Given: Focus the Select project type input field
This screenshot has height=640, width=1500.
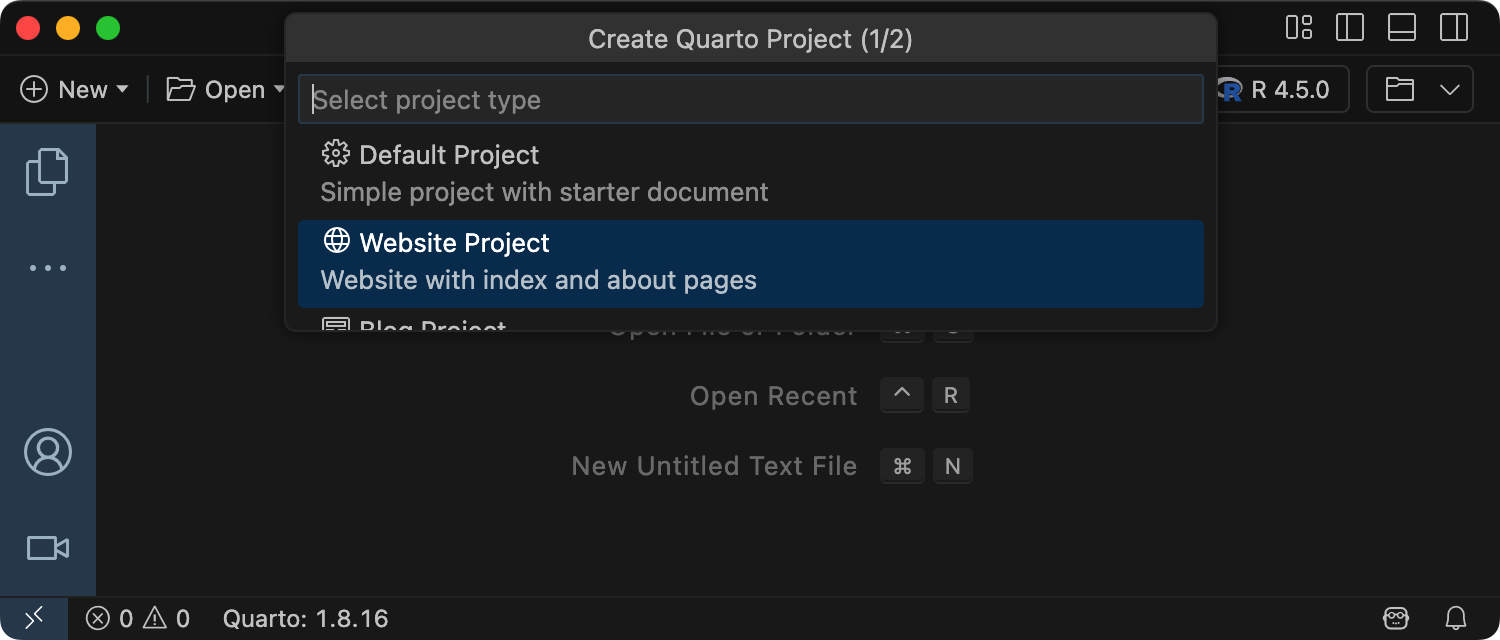Looking at the screenshot, I should (x=750, y=100).
